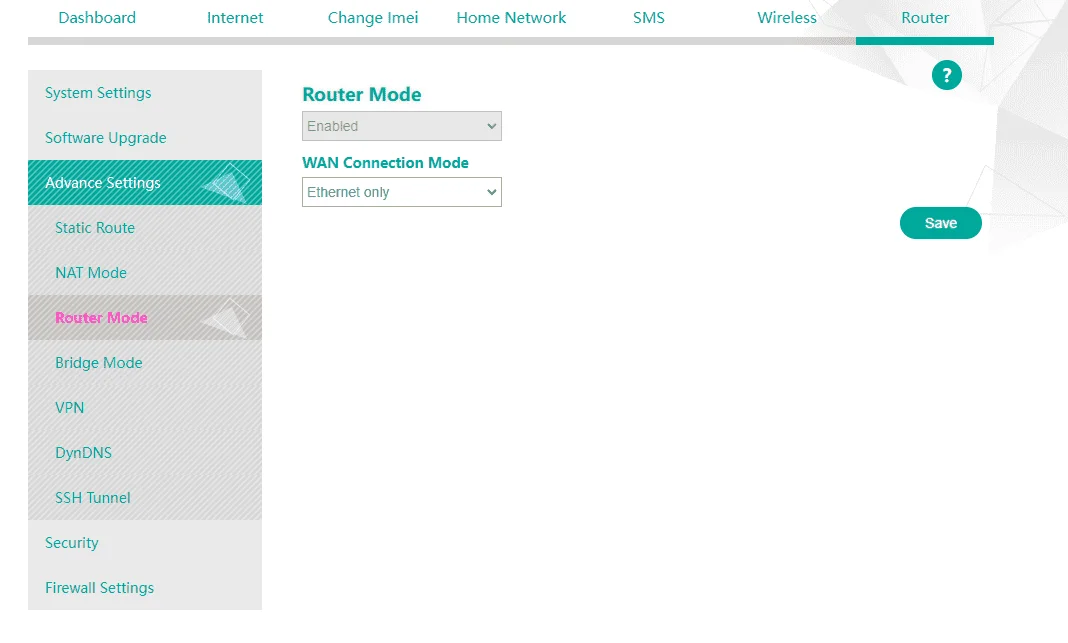Select the Router tab
Viewport: 1068px width, 643px height.
point(925,18)
